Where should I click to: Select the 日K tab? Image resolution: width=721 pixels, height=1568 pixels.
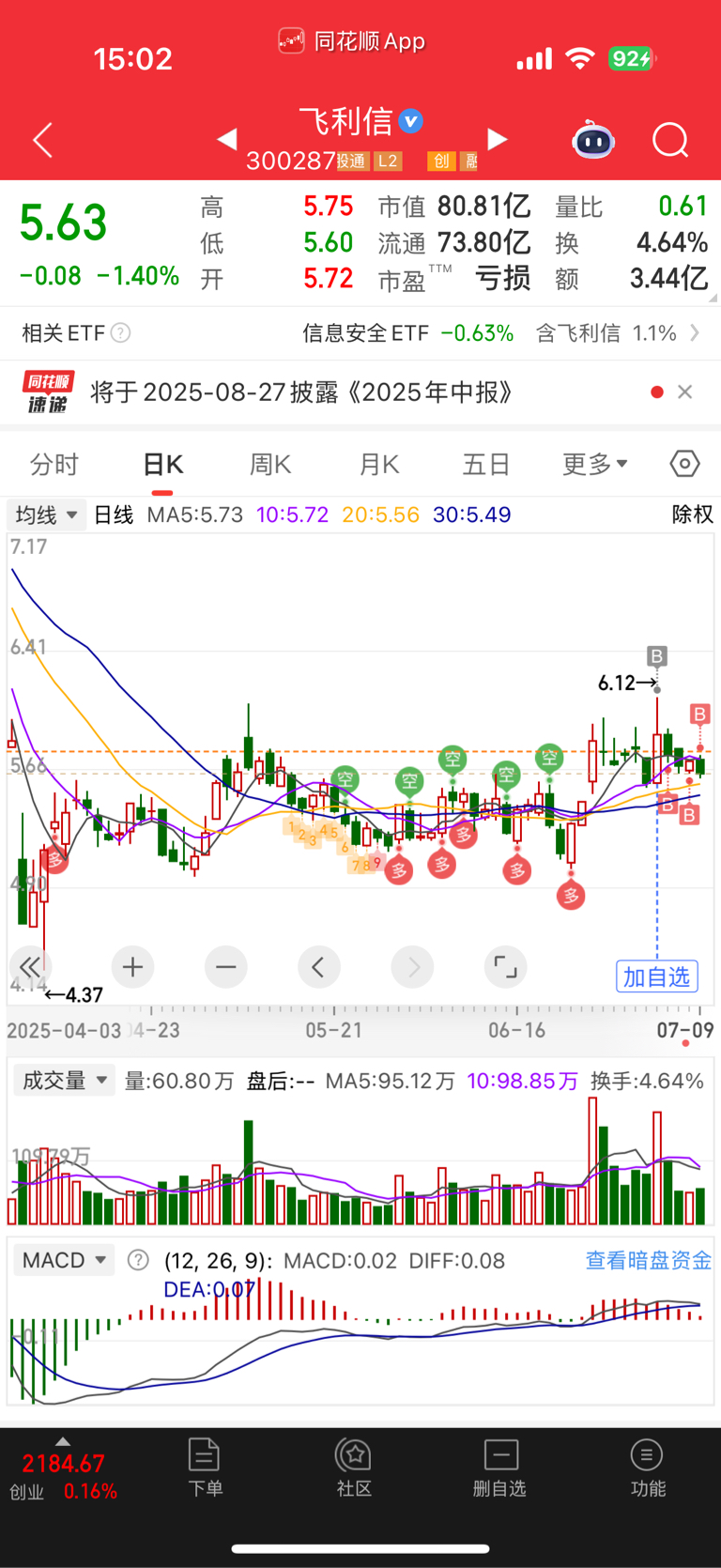[x=162, y=465]
